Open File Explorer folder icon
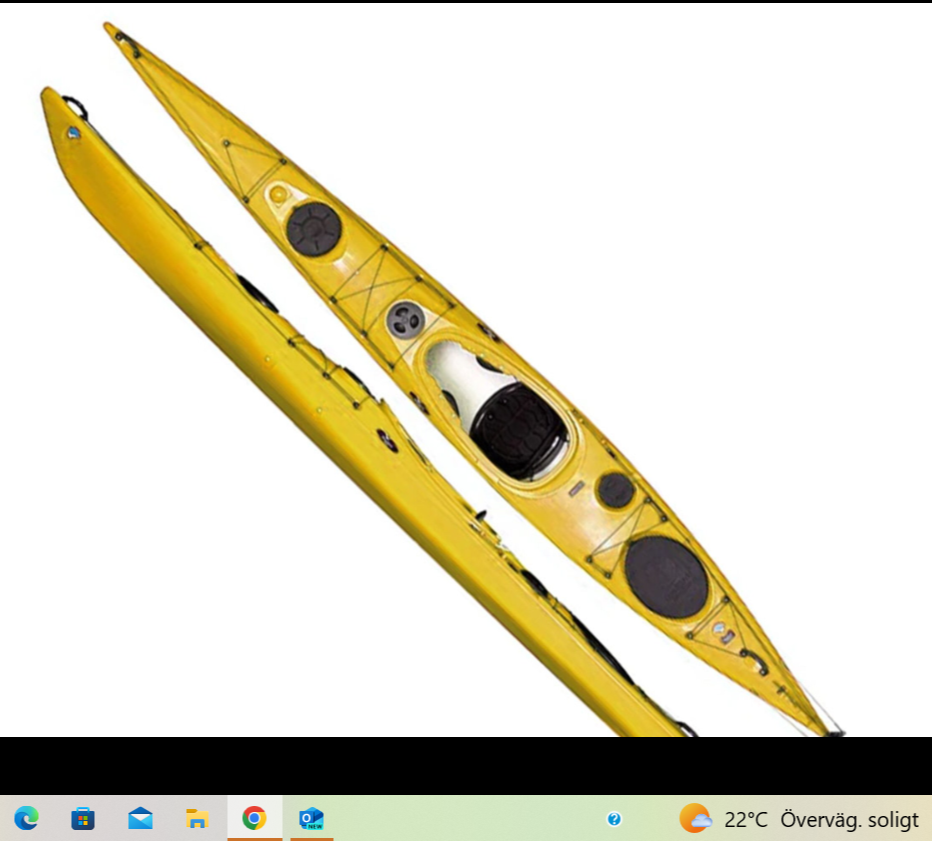 point(197,819)
